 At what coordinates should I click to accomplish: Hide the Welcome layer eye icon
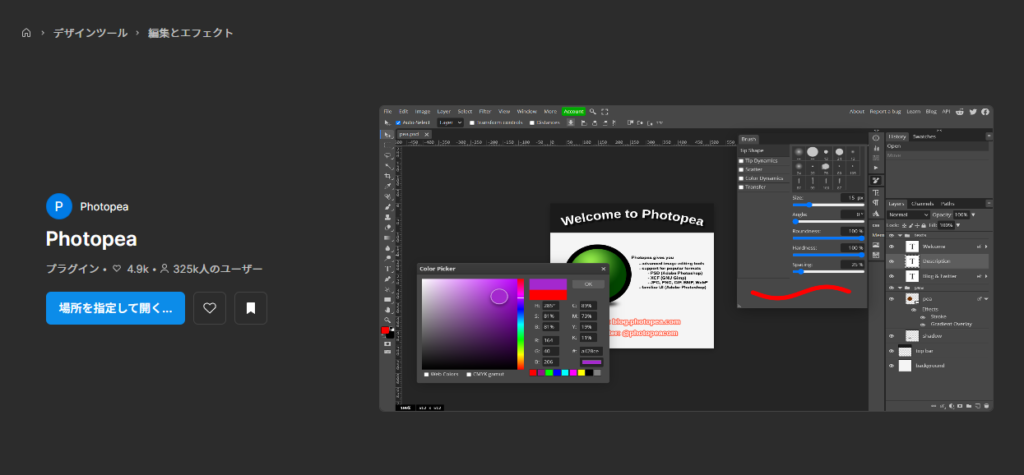click(x=891, y=246)
